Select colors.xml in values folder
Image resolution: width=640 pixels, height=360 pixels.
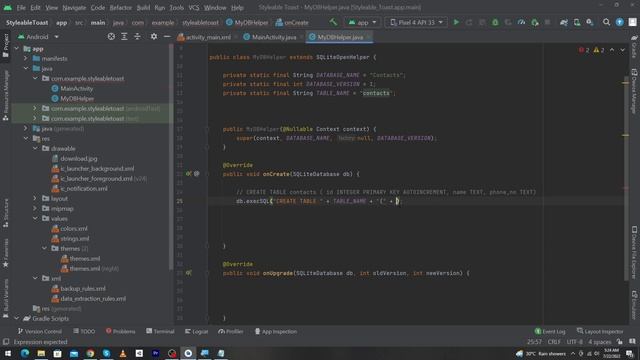[x=69, y=229]
